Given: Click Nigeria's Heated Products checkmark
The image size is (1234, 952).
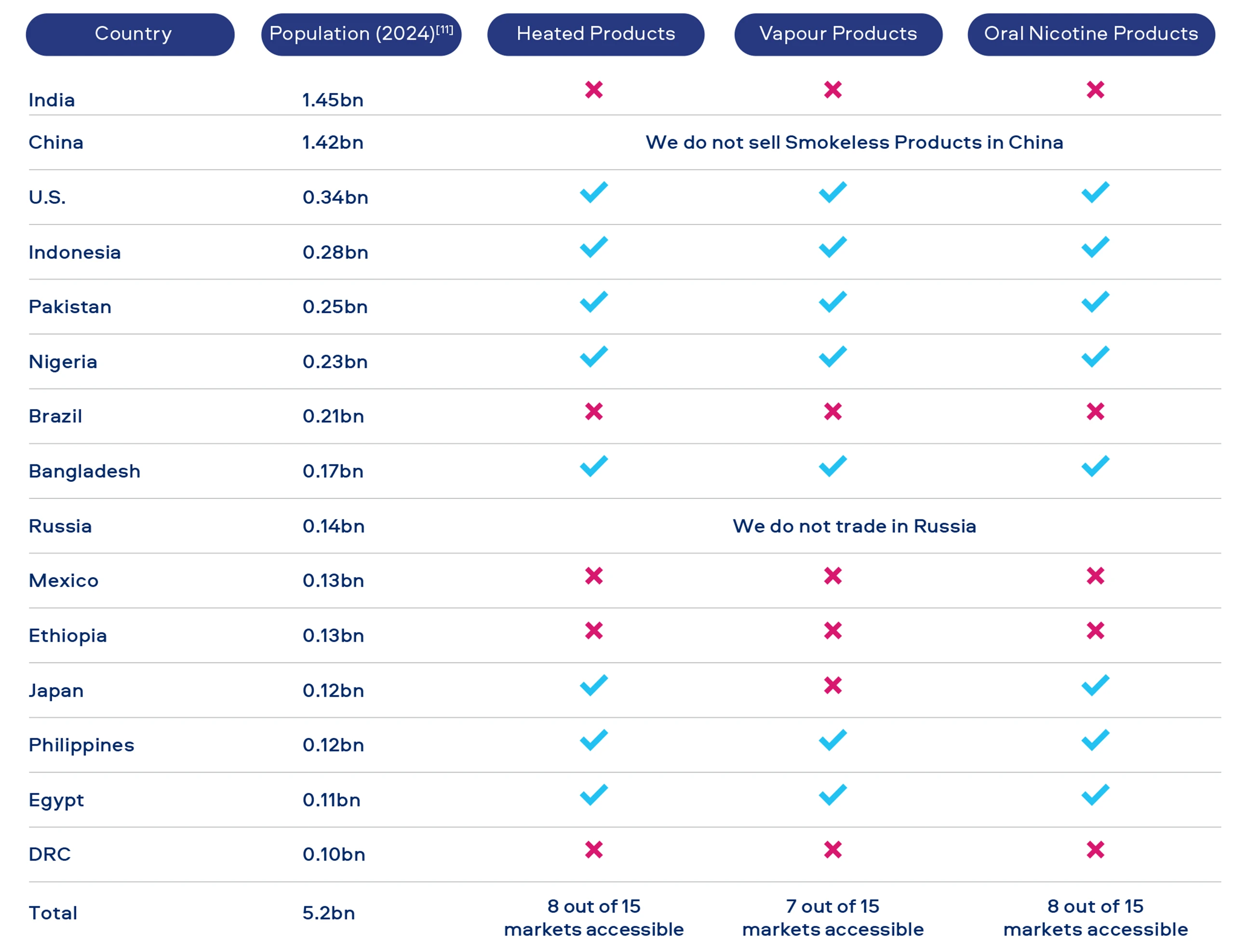Looking at the screenshot, I should tap(594, 357).
